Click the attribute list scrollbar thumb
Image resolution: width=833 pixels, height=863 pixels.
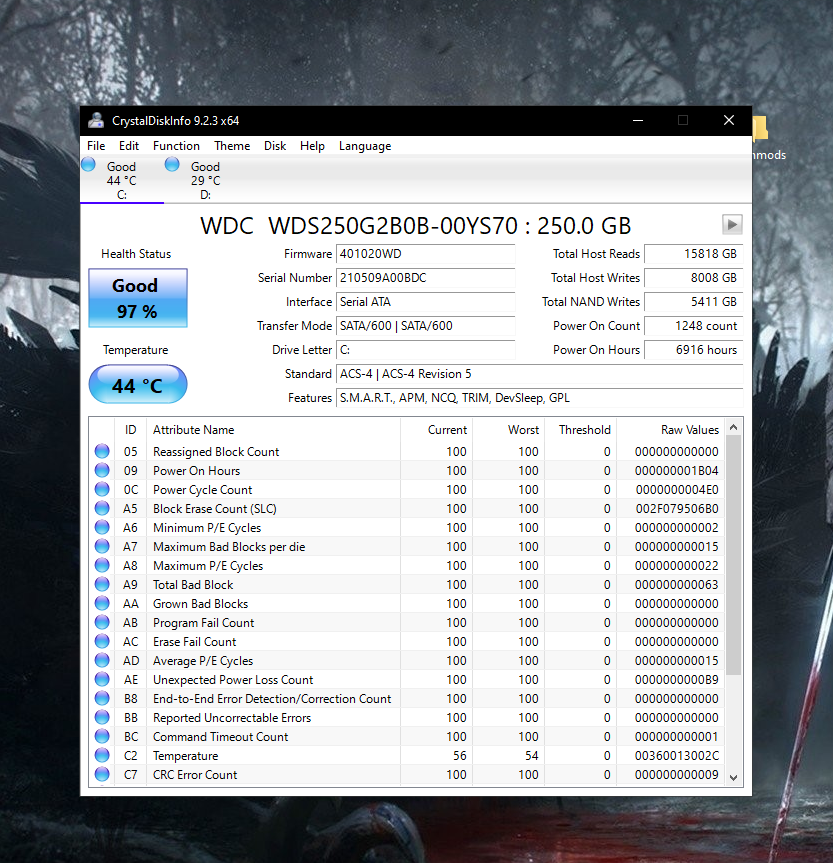[733, 555]
